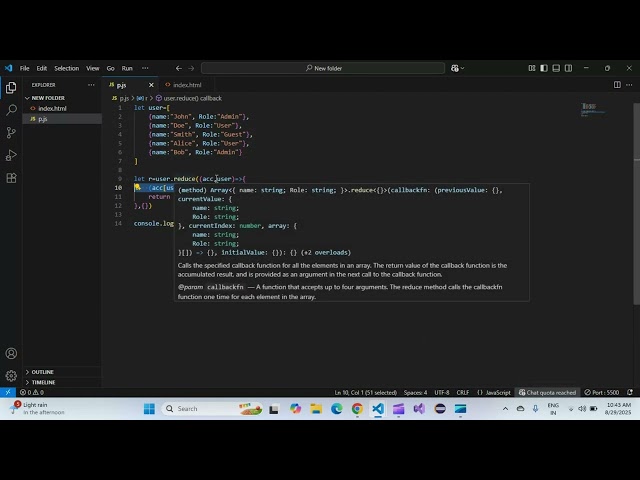Open the Windows Start menu

[149, 409]
